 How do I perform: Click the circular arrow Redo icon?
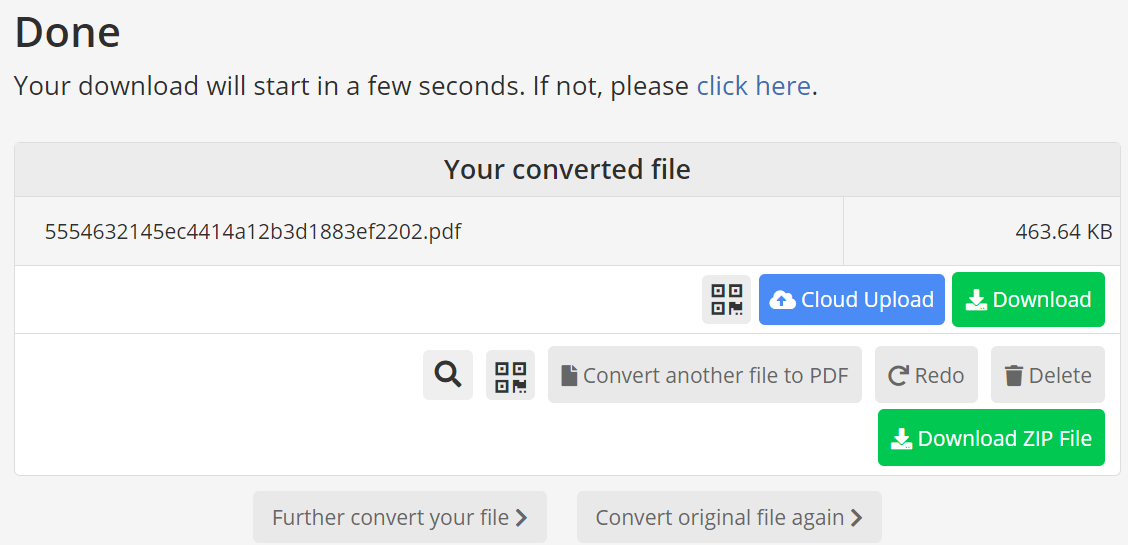pyautogui.click(x=898, y=376)
